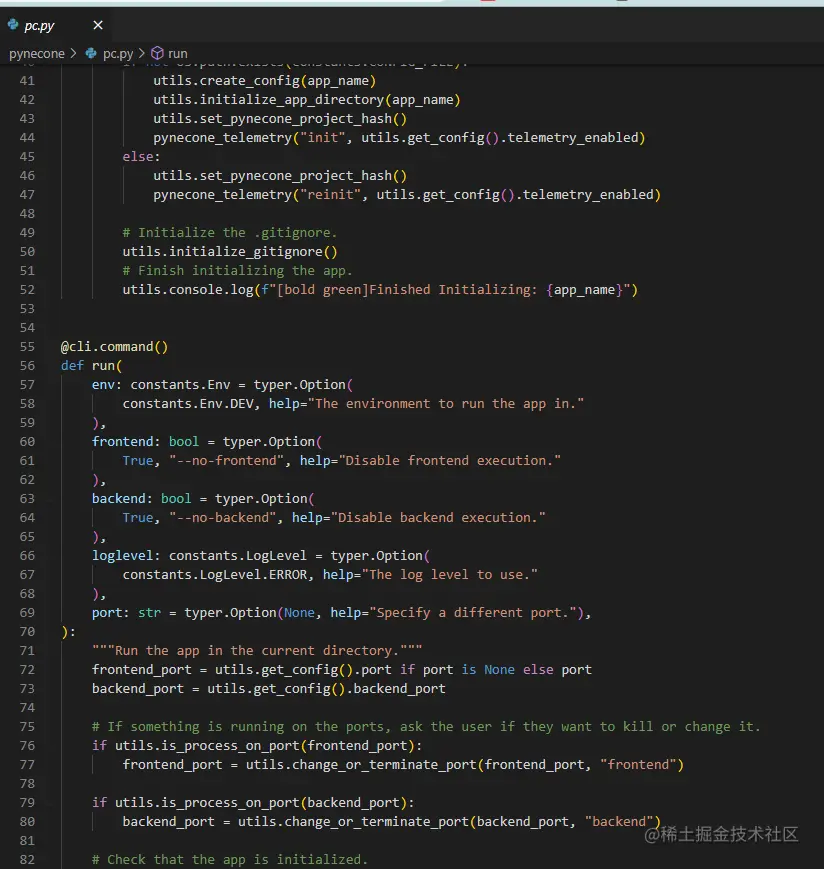The width and height of the screenshot is (824, 869).
Task: Click breadcrumb chevron after pc.py
Action: coord(142,53)
